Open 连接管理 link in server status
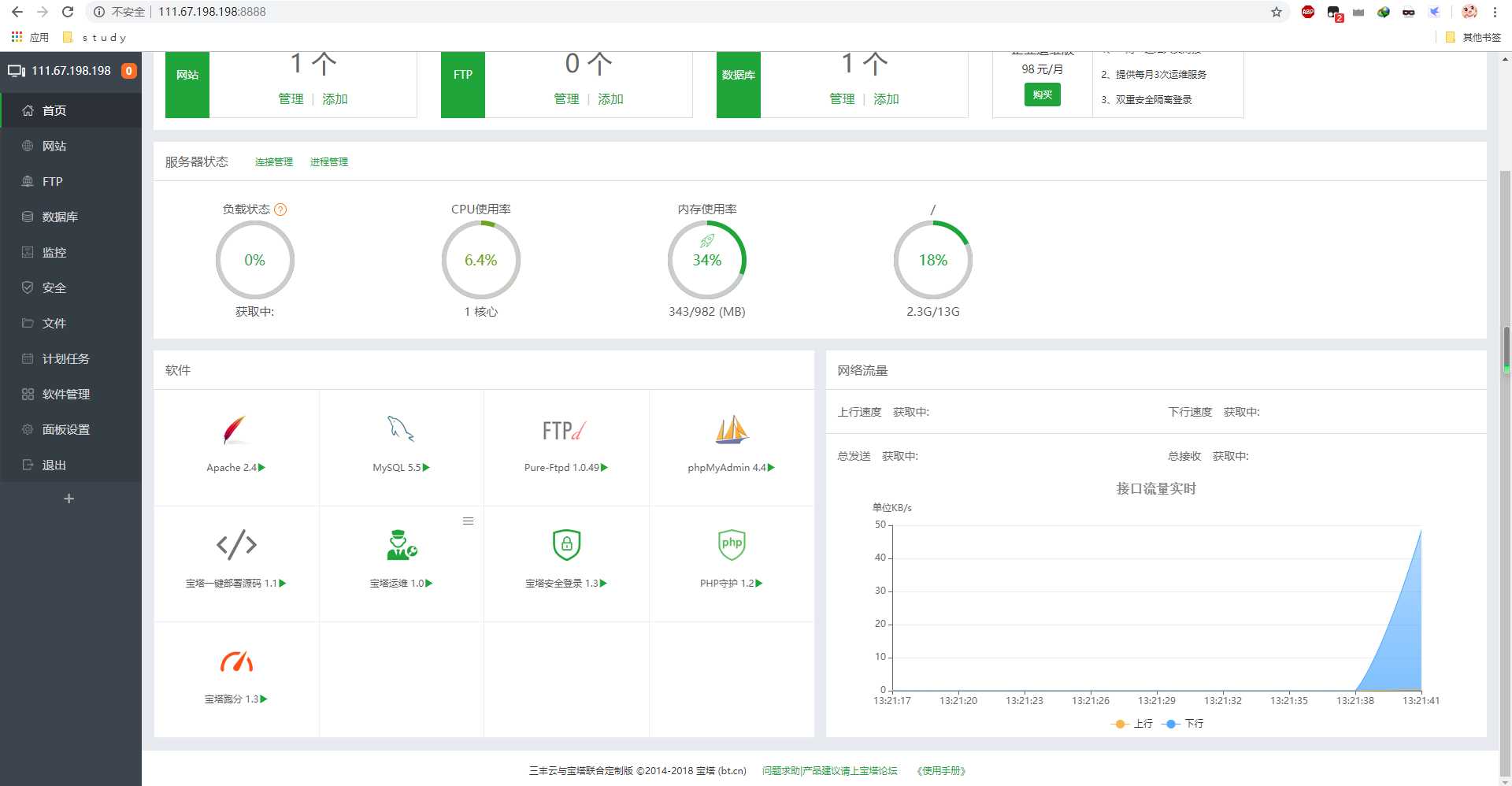1512x786 pixels. [x=274, y=162]
